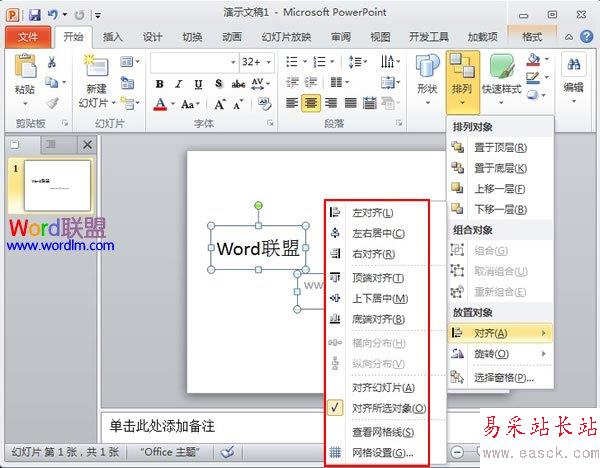Open the Editing binoculars menu
Image resolution: width=600 pixels, height=468 pixels.
click(x=573, y=78)
